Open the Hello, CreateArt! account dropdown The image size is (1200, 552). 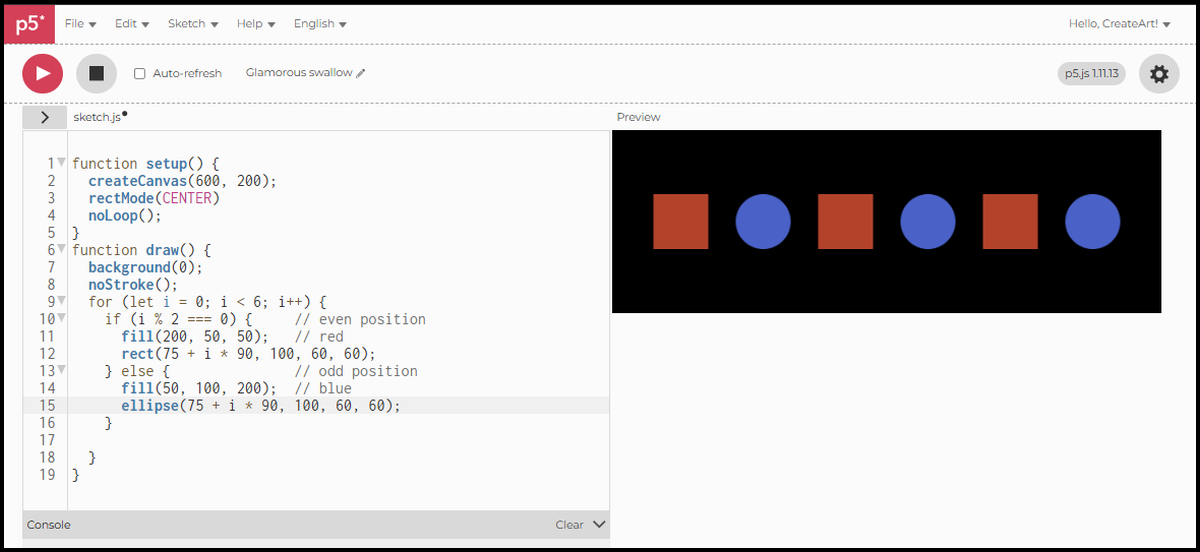1119,23
